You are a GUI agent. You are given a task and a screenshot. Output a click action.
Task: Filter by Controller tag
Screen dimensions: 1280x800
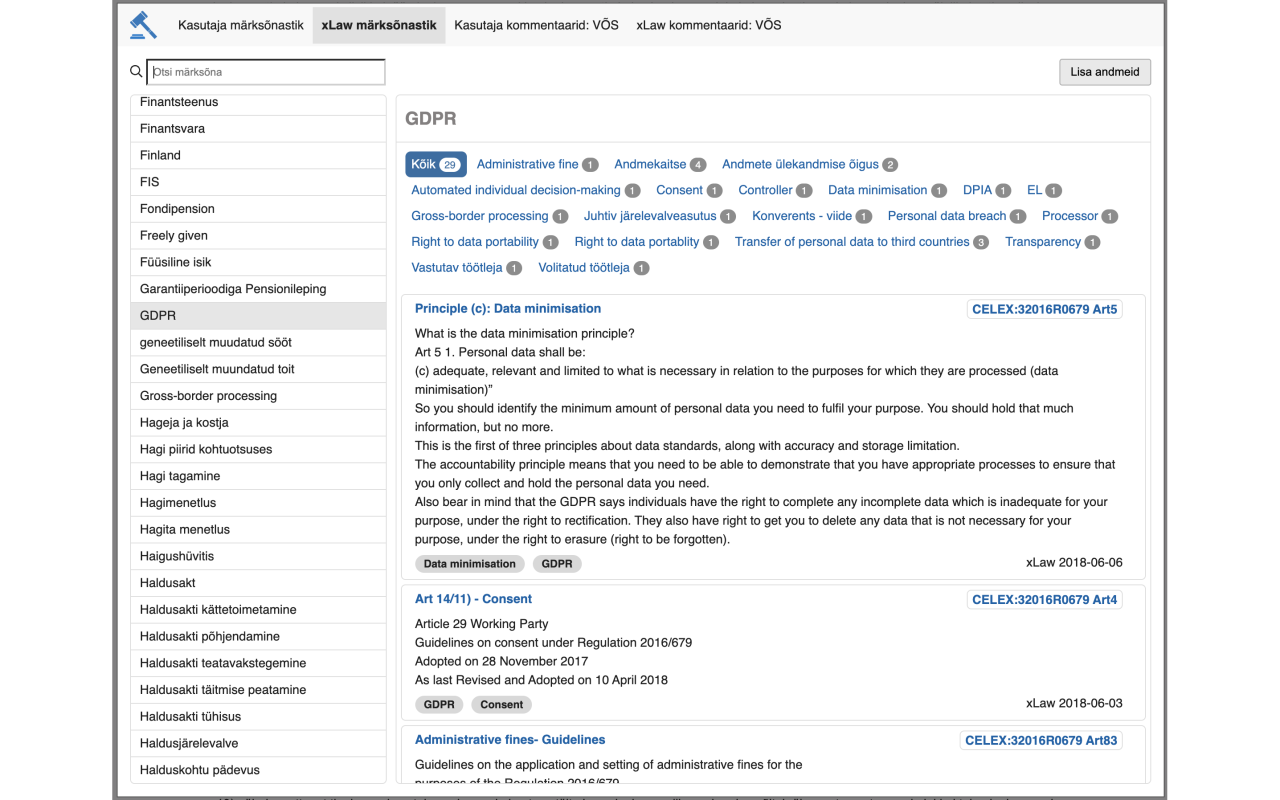pos(775,190)
